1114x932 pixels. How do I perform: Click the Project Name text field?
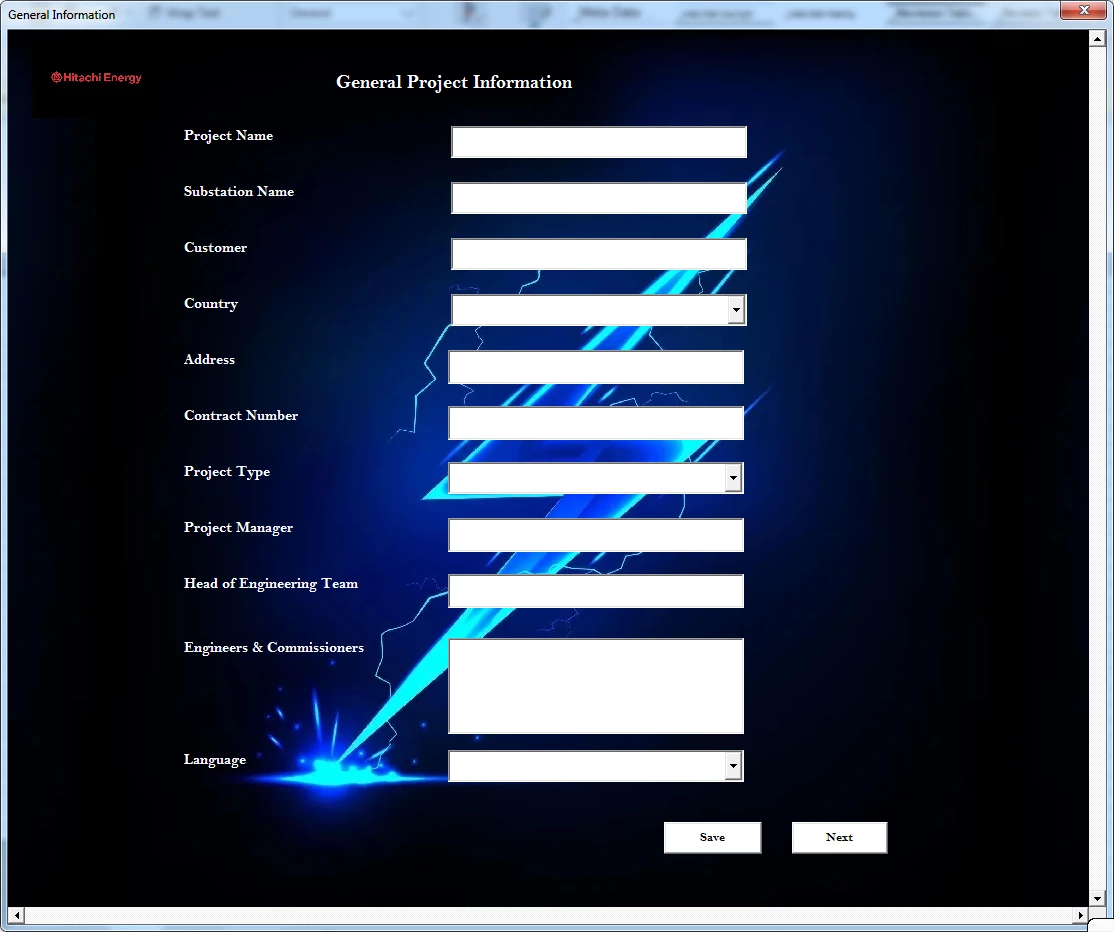[x=598, y=142]
